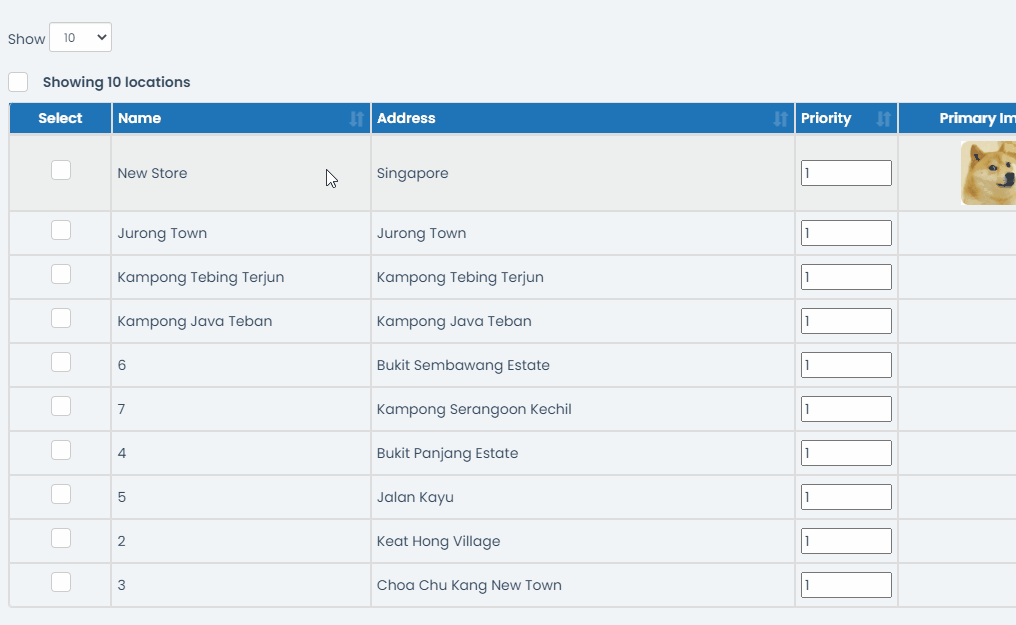Click the Select column header
The image size is (1016, 625).
(x=60, y=118)
